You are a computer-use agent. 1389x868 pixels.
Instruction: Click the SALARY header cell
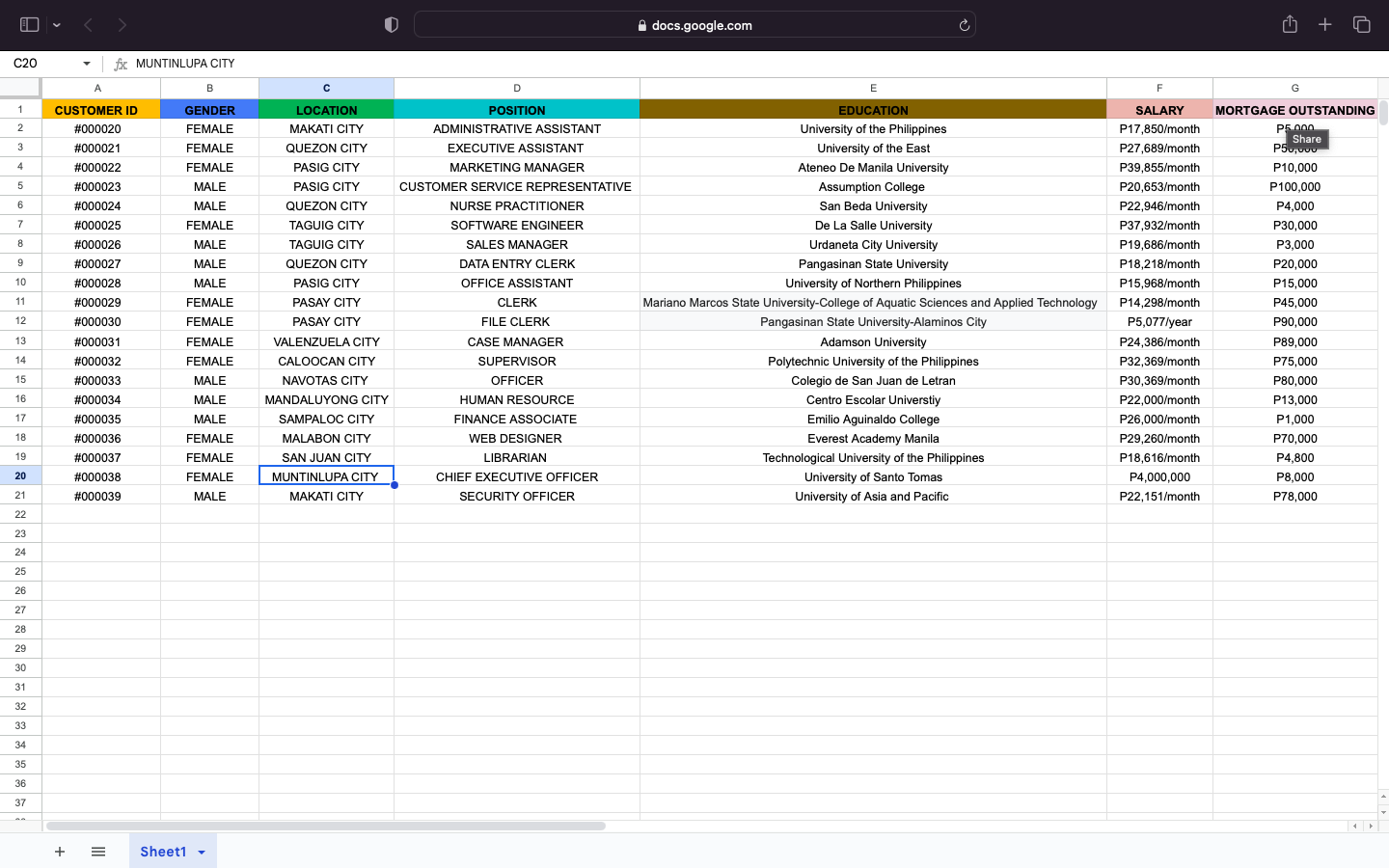point(1159,110)
